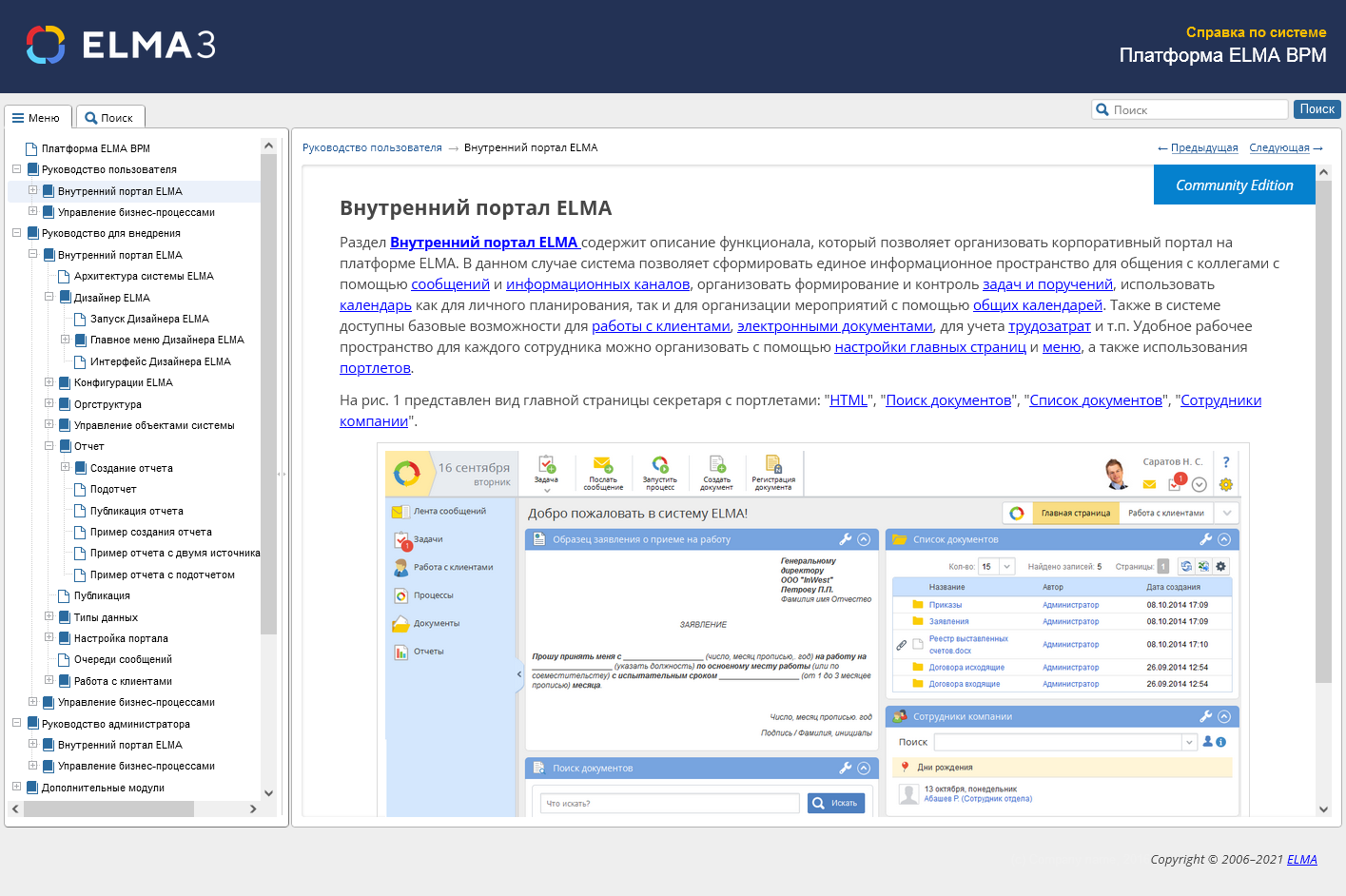Open the Поиск документов link

[948, 400]
